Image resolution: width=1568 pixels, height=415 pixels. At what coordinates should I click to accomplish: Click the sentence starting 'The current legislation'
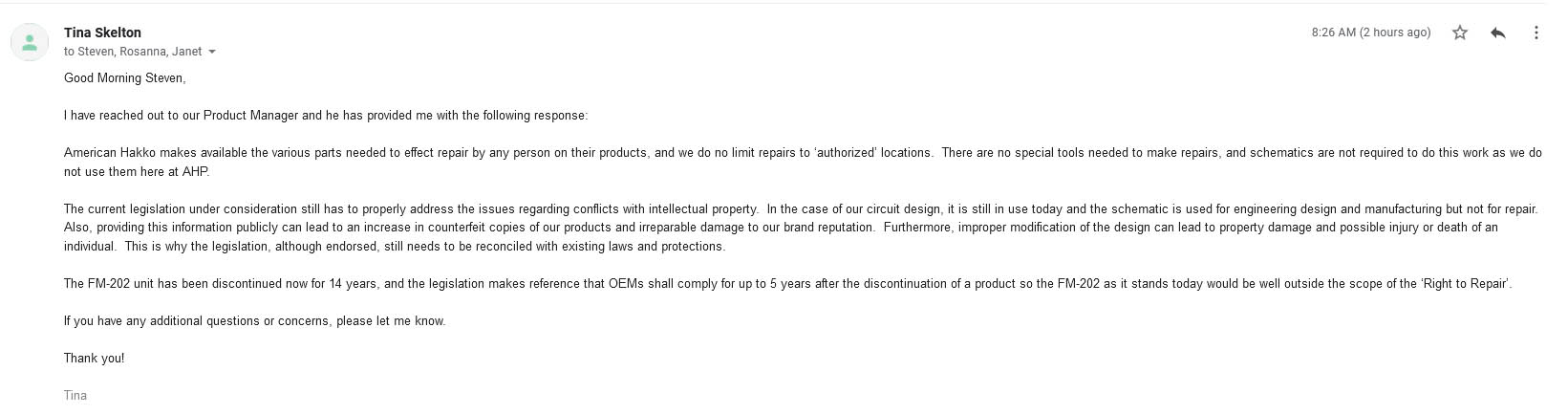(411, 209)
